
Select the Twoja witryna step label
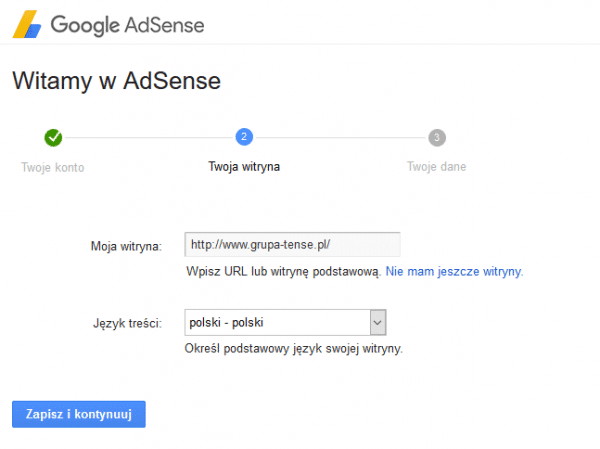pos(244,167)
